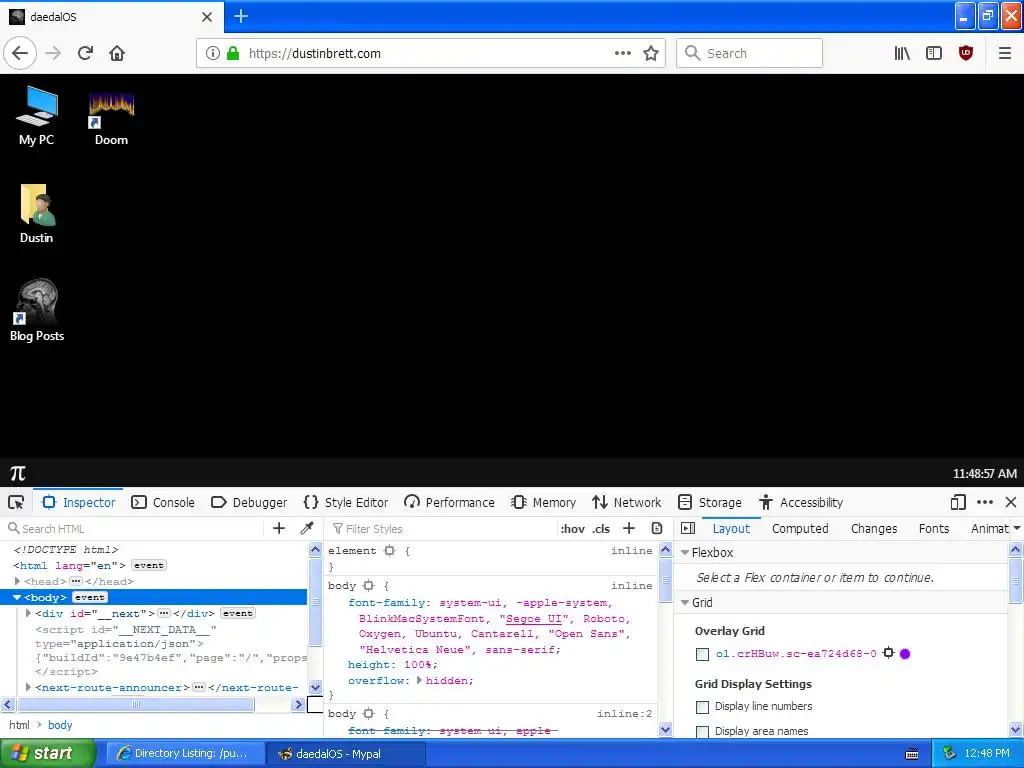
Task: Switch to the Console tab
Action: (x=163, y=502)
